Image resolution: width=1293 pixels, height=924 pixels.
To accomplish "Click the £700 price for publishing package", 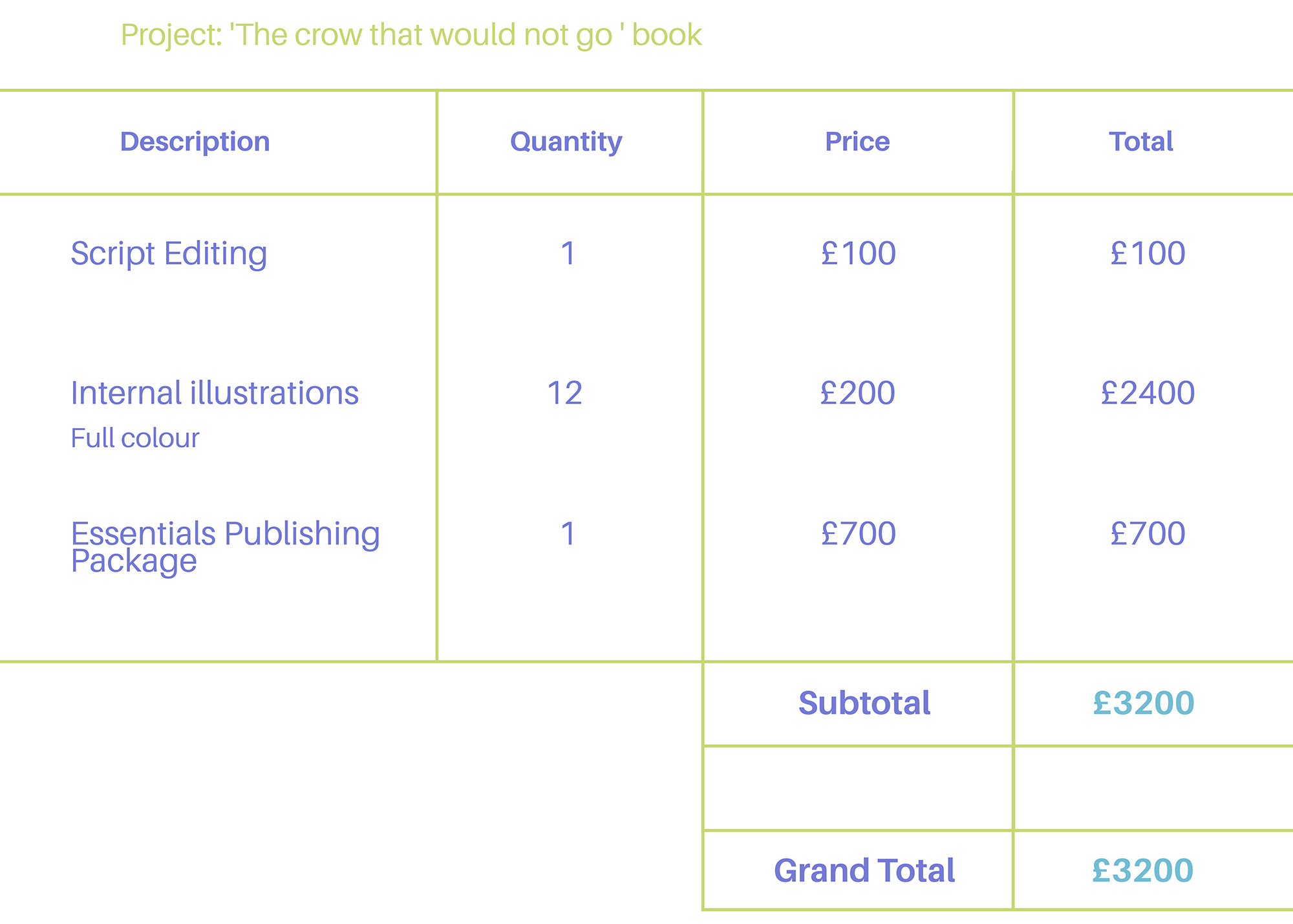I will pos(859,534).
